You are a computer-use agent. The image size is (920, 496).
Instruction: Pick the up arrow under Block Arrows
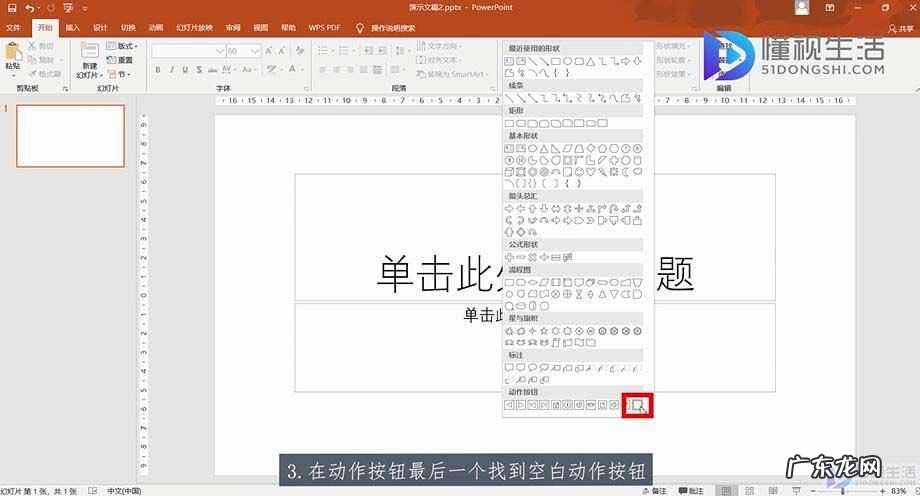(x=532, y=208)
